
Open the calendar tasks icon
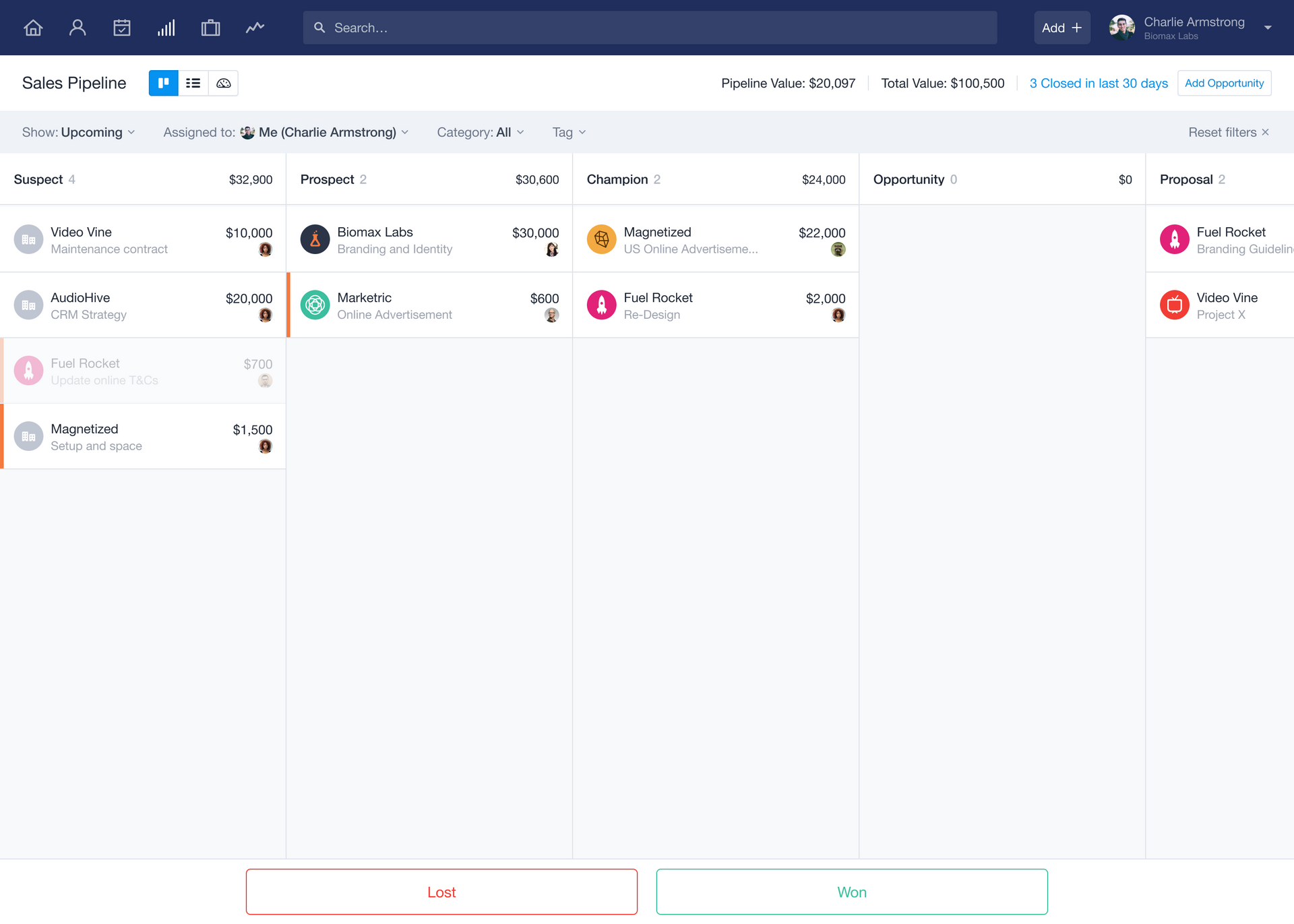(122, 28)
